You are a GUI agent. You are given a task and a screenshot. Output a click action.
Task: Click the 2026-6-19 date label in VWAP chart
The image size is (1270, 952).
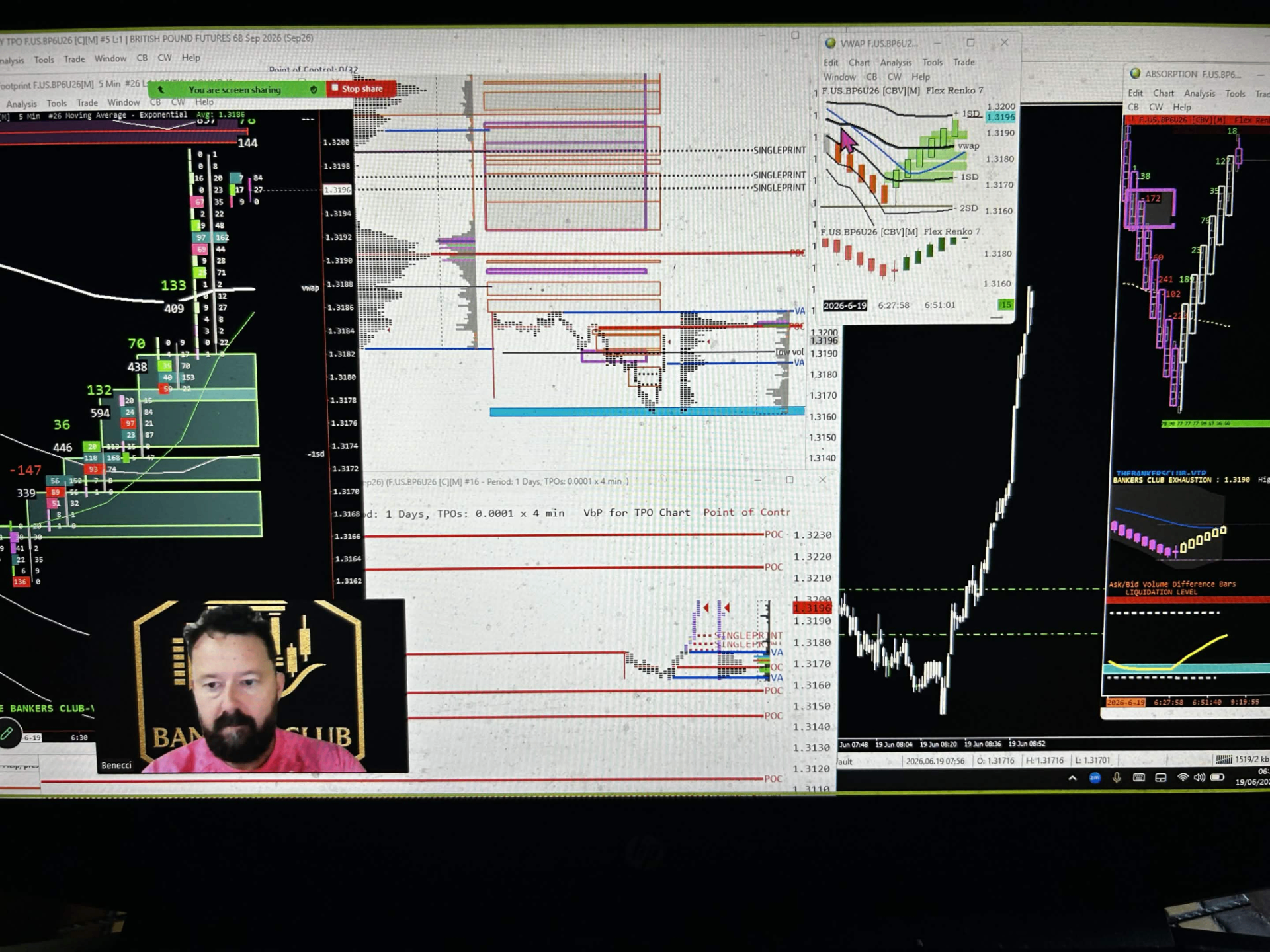[x=845, y=305]
